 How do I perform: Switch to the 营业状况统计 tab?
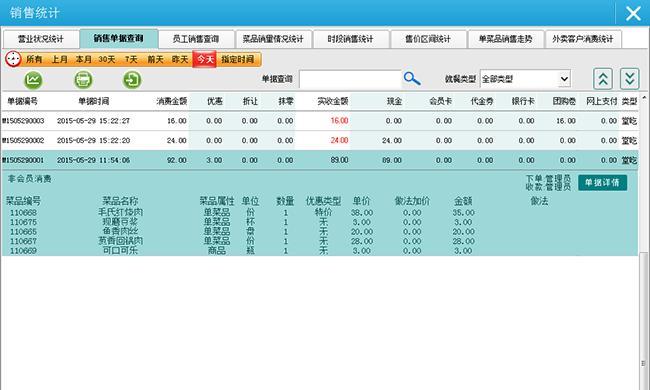pos(41,39)
